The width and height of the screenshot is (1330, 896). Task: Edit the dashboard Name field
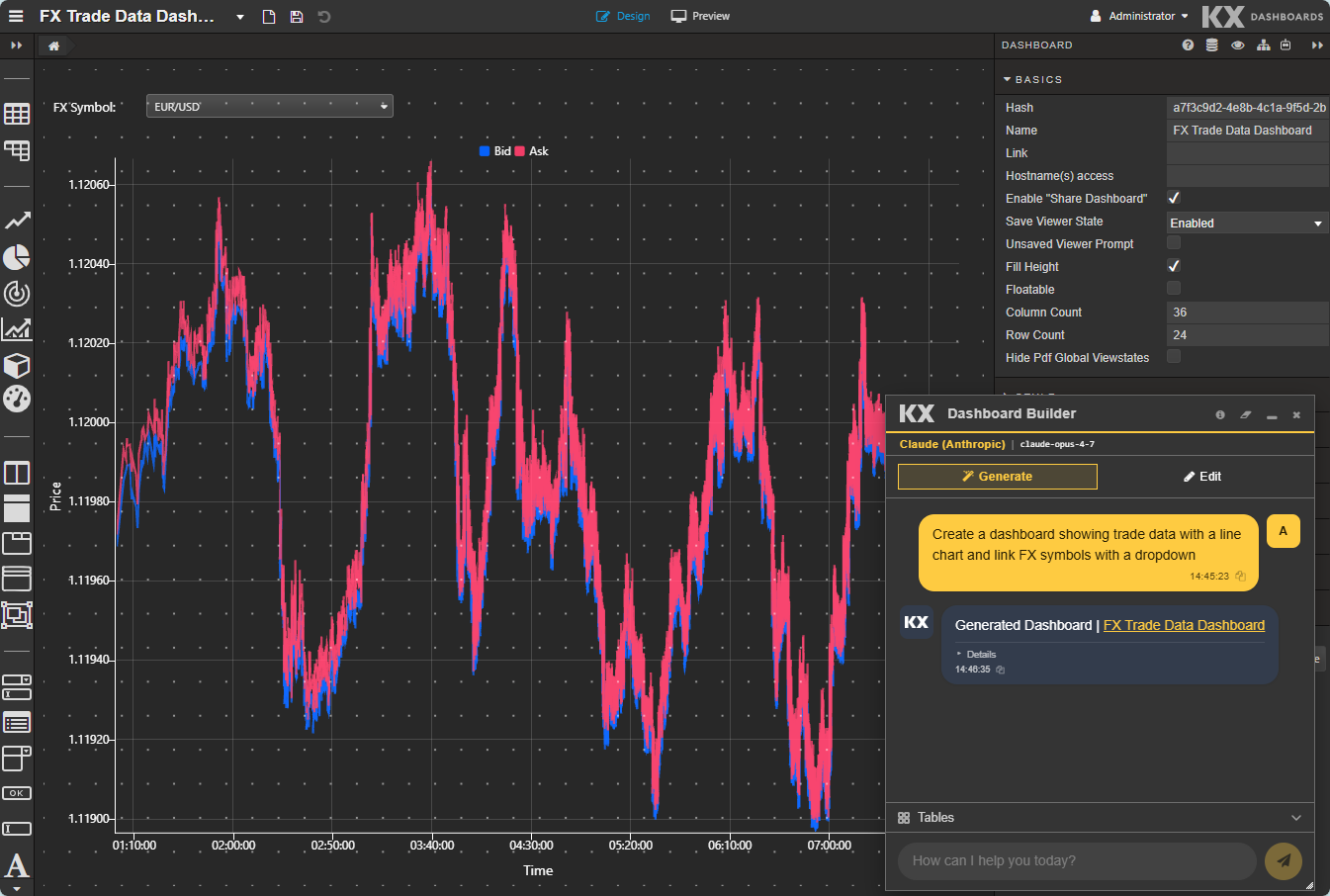click(x=1247, y=131)
